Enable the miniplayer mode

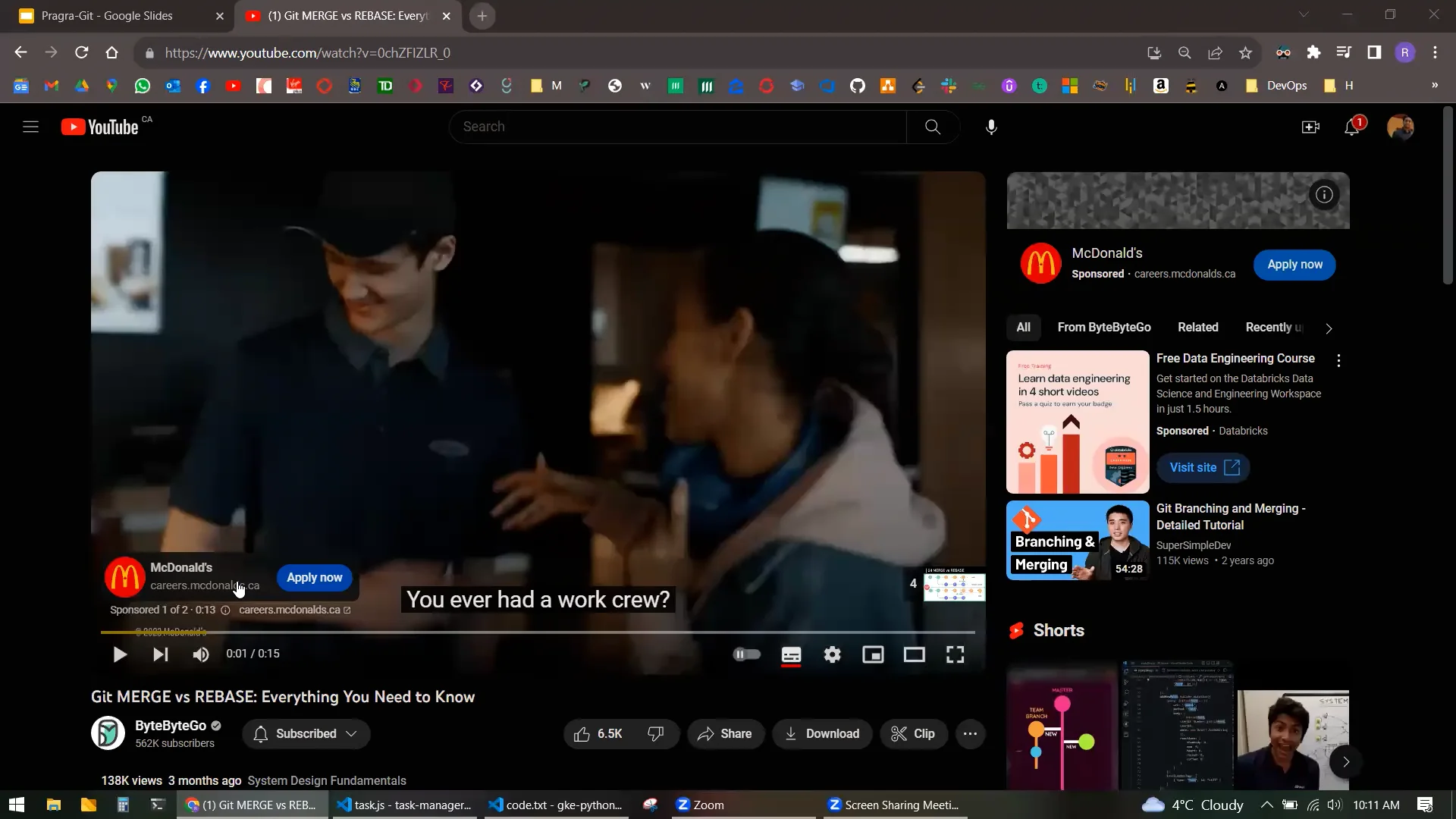click(873, 654)
